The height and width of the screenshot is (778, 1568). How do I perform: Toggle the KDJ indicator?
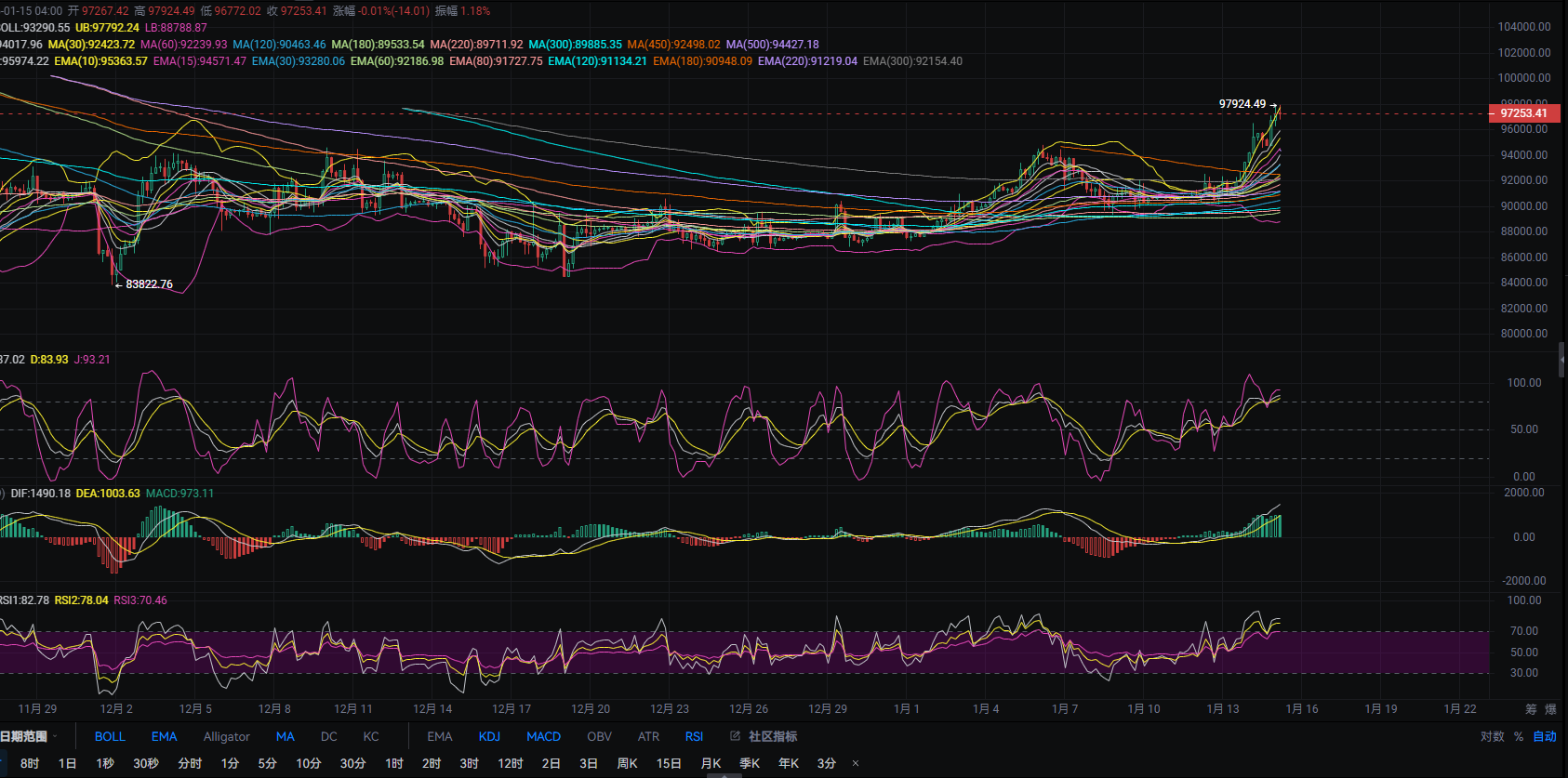(489, 736)
